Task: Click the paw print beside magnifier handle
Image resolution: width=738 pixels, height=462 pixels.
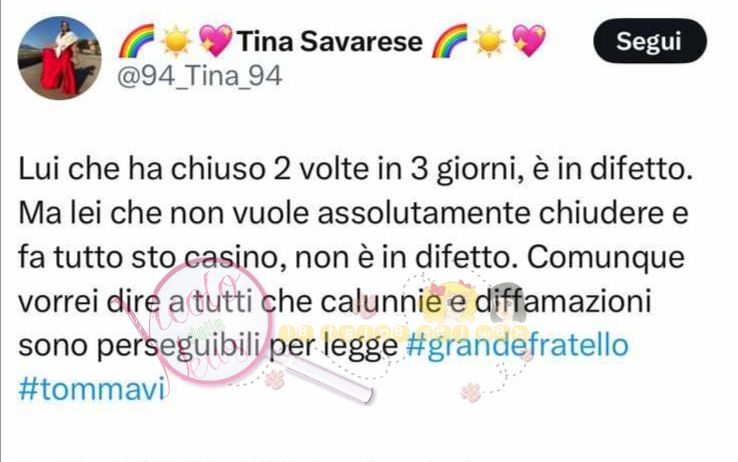Action: [x=274, y=380]
